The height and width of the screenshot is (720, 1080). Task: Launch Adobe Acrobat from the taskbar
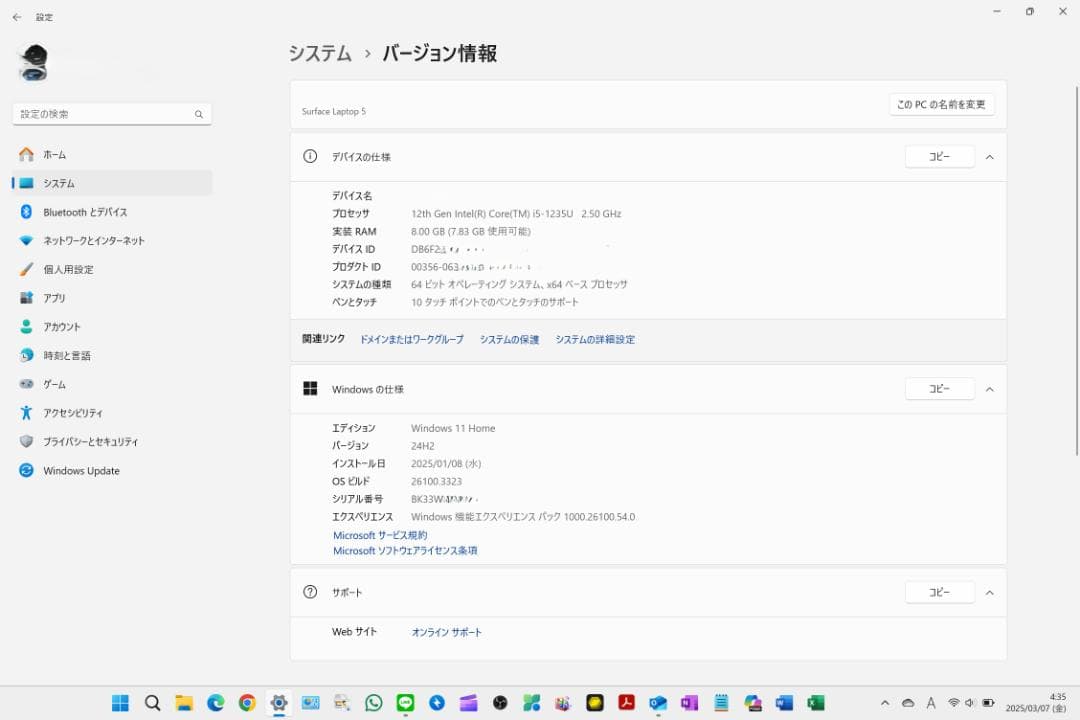[x=627, y=704]
